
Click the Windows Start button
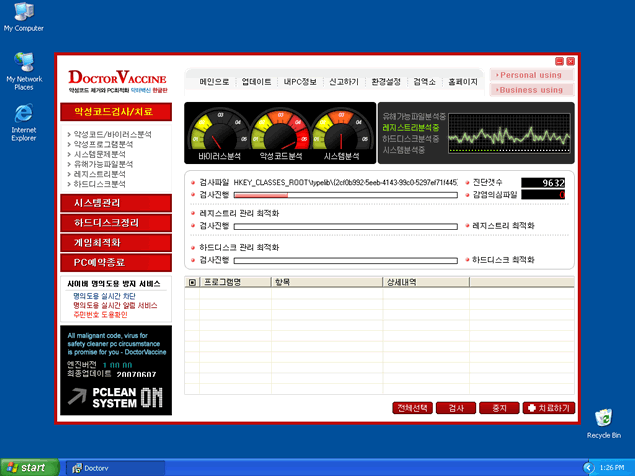coord(27,467)
